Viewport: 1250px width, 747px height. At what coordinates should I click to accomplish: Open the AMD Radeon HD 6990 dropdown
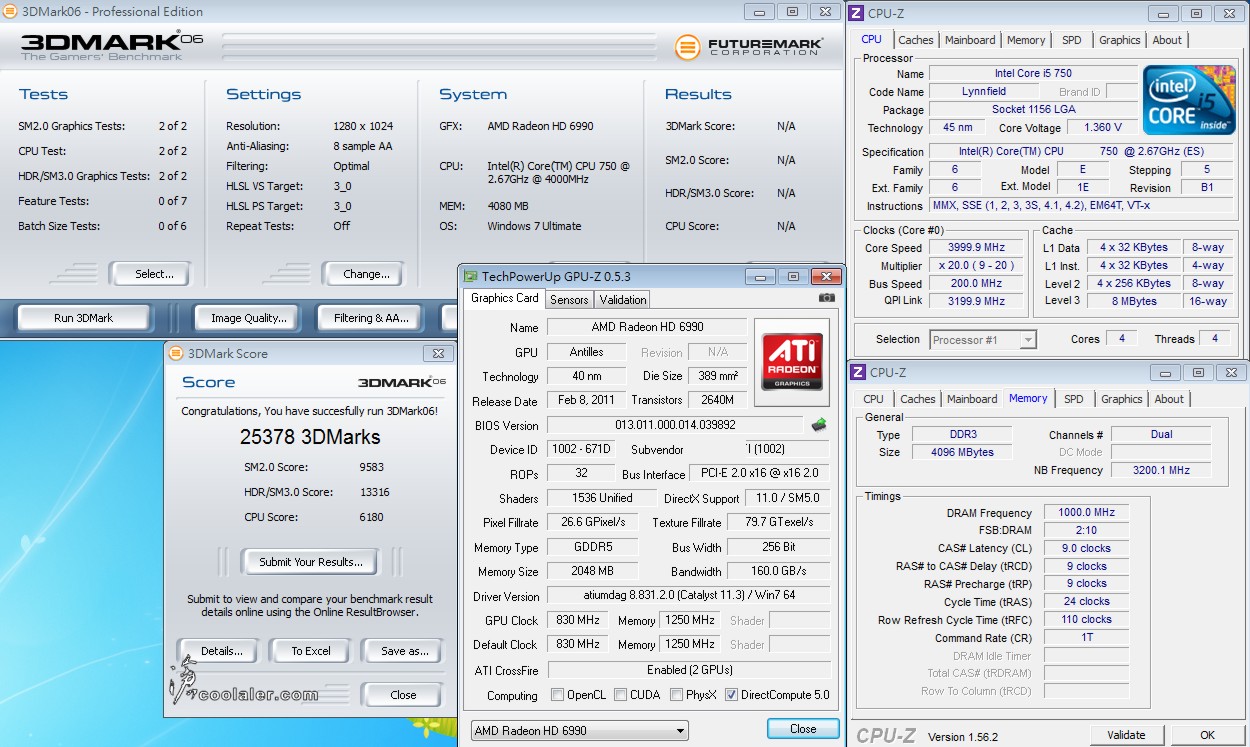click(580, 730)
